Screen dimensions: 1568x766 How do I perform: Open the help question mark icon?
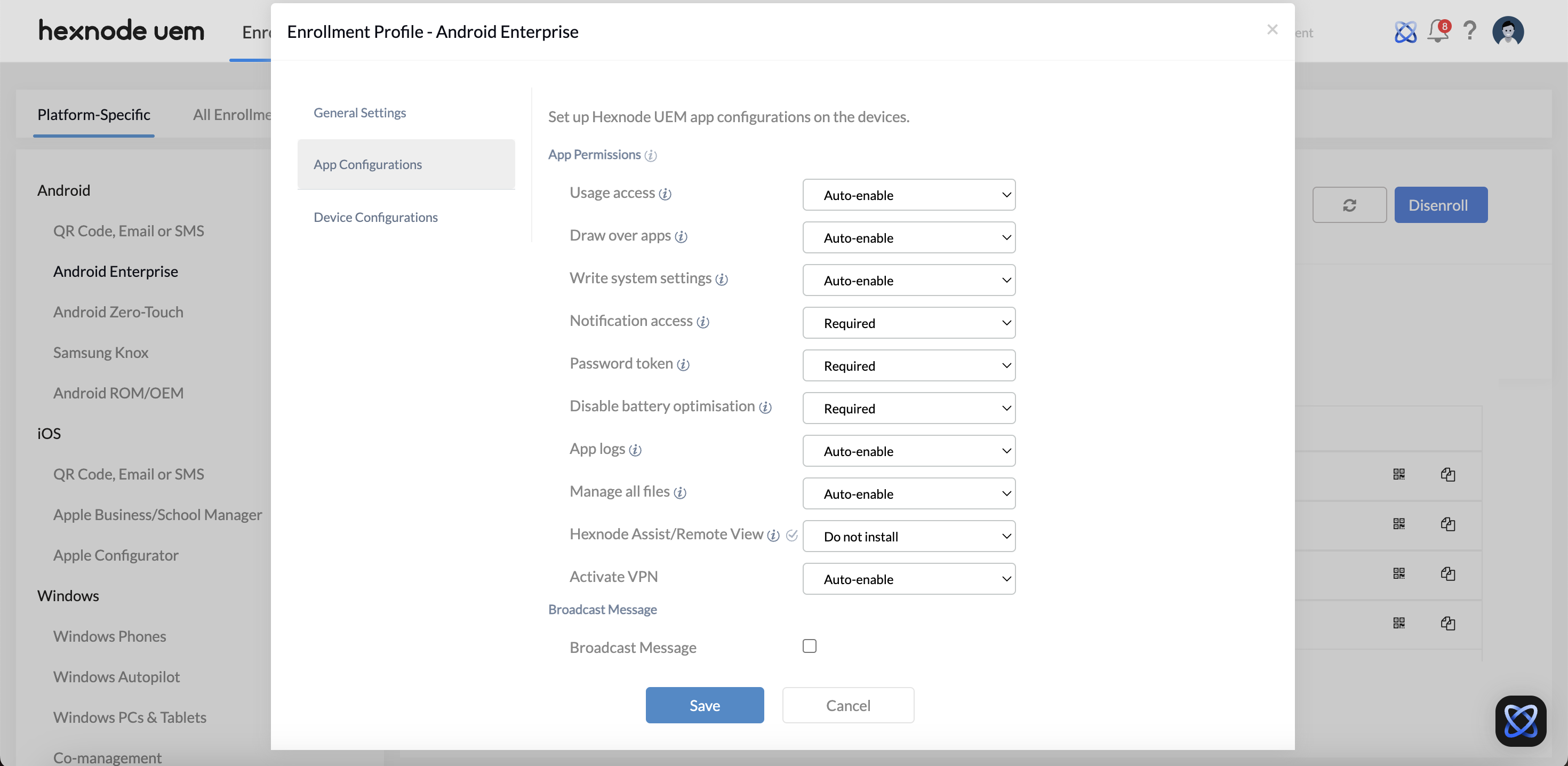click(1470, 30)
